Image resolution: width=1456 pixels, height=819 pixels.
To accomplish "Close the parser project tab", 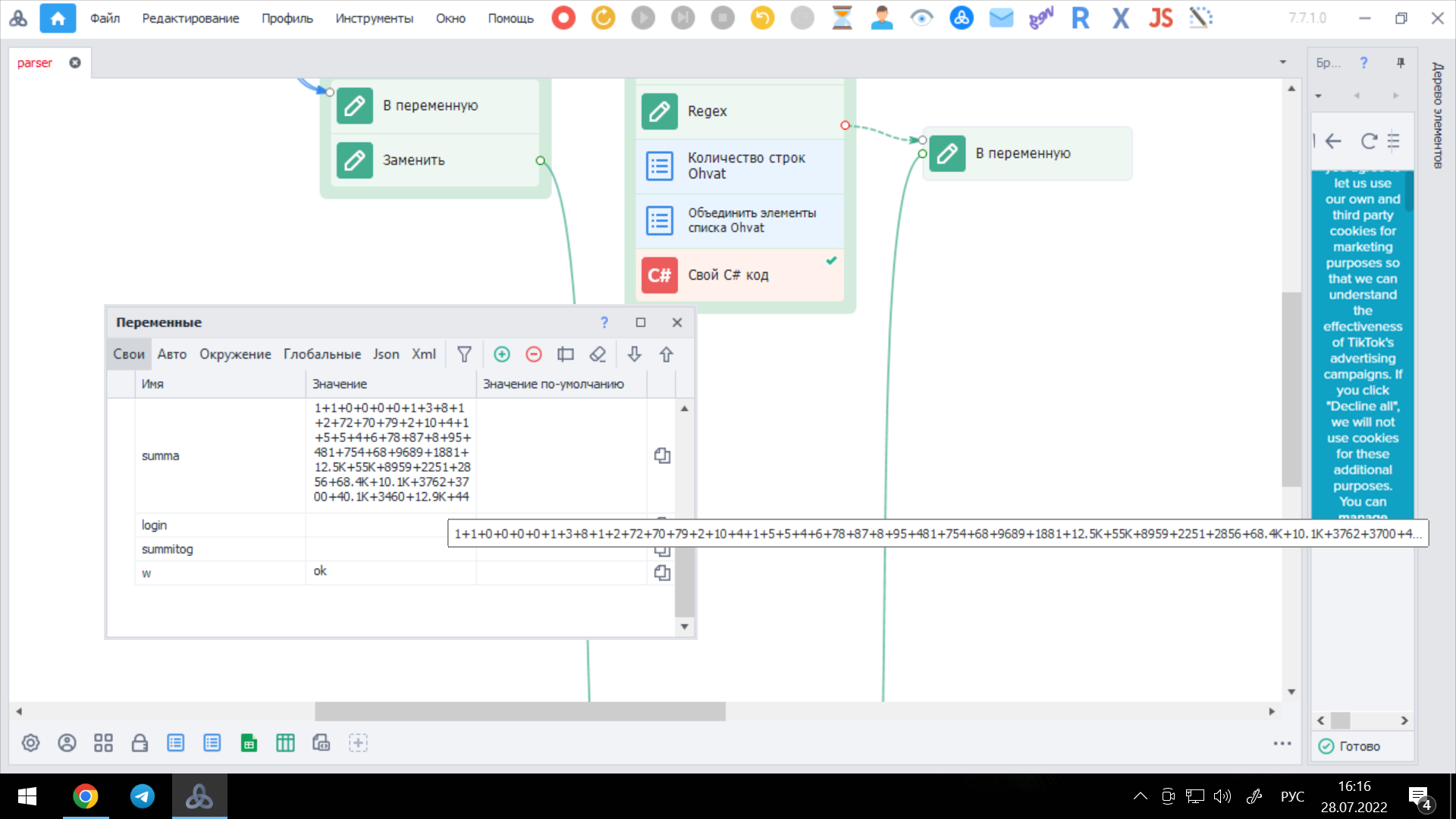I will click(75, 63).
